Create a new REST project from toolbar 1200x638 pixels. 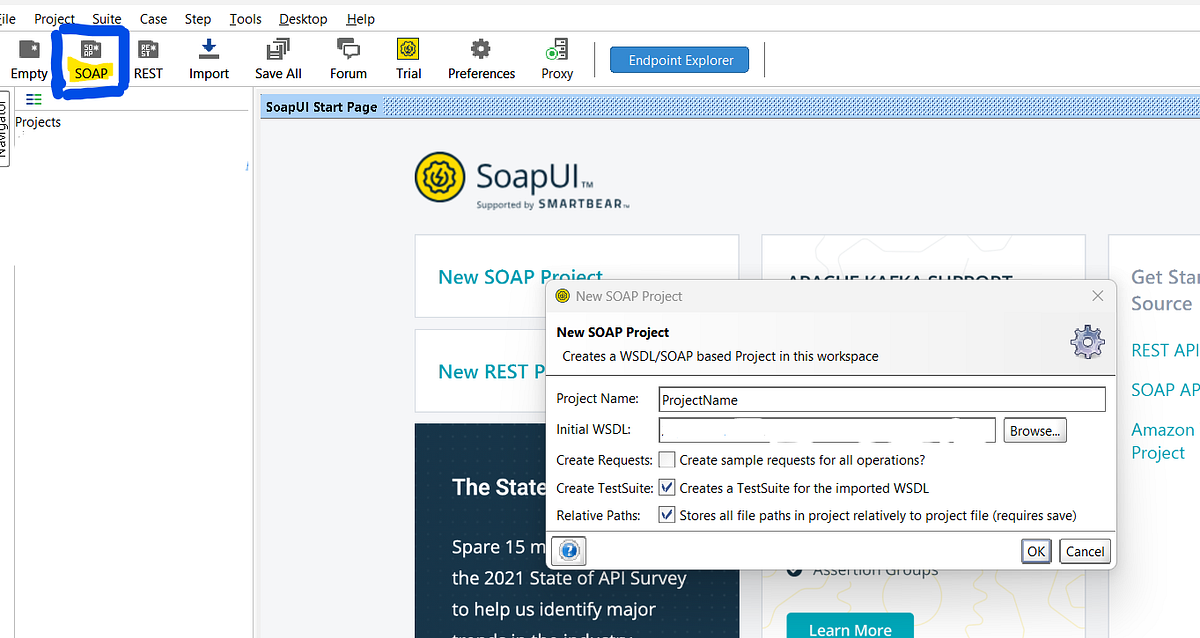click(148, 57)
